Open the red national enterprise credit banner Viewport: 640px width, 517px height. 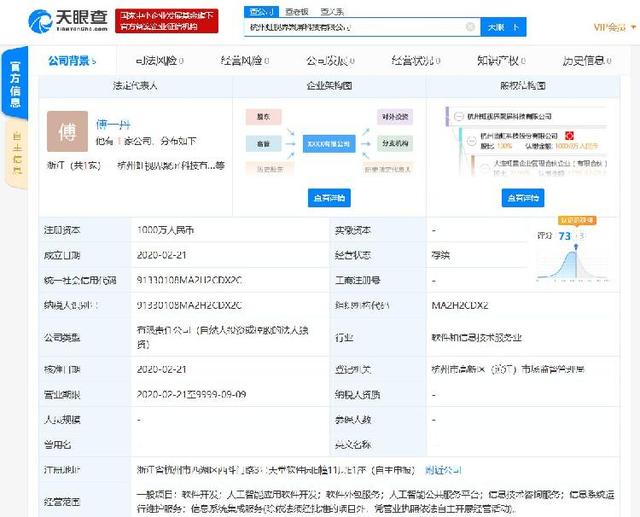167,21
